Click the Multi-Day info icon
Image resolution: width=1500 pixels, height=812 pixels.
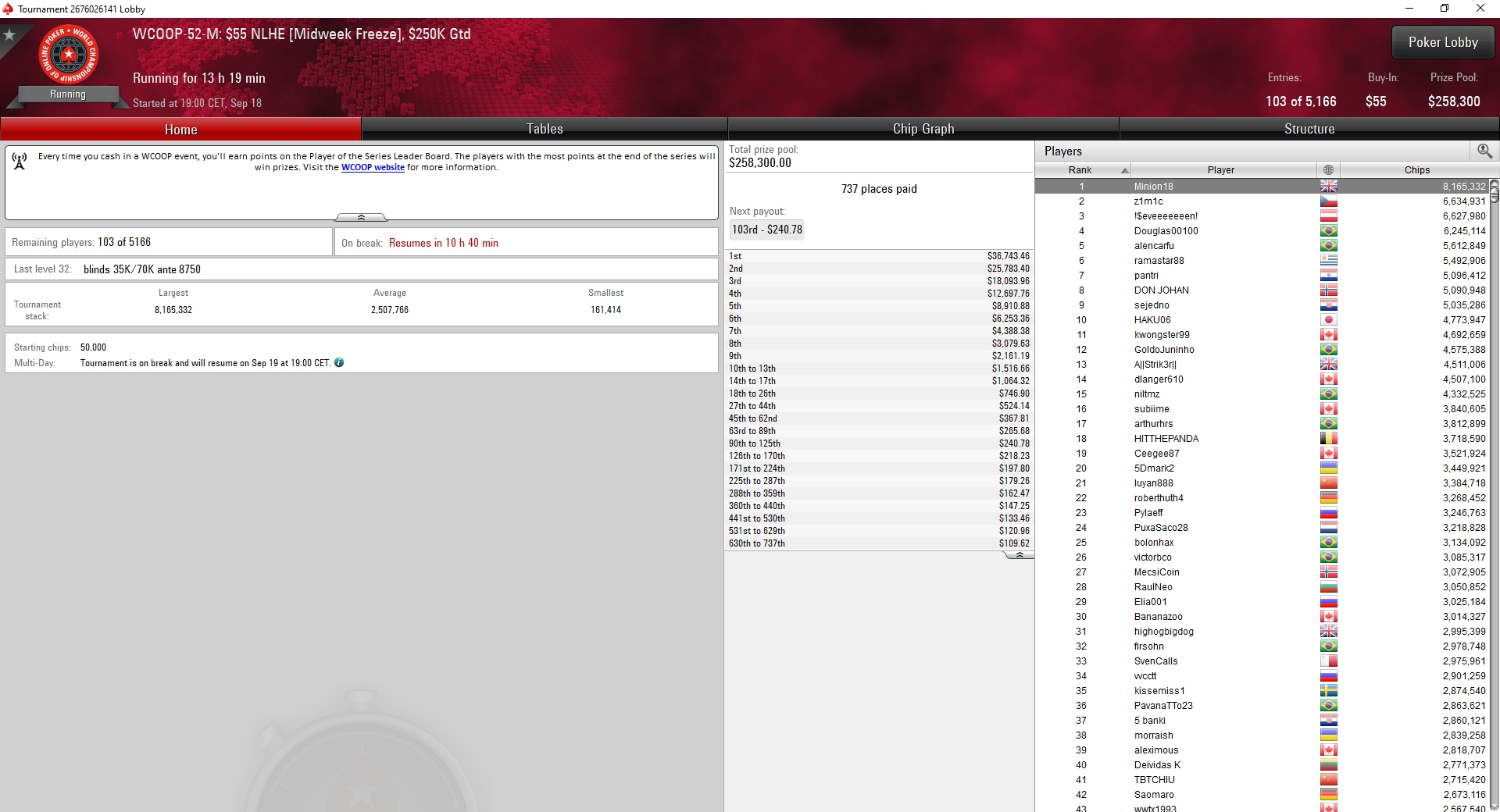point(339,362)
